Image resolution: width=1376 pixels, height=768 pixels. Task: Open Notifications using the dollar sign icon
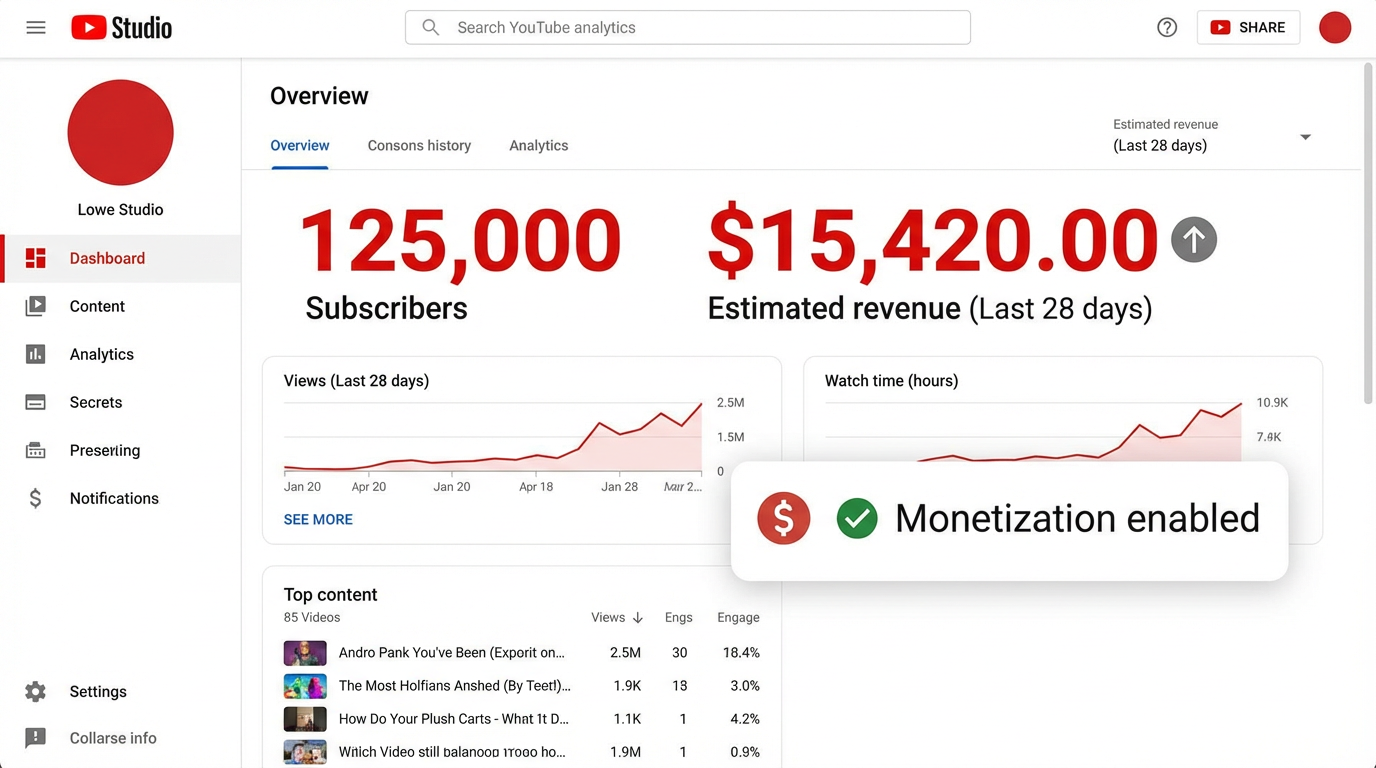35,498
